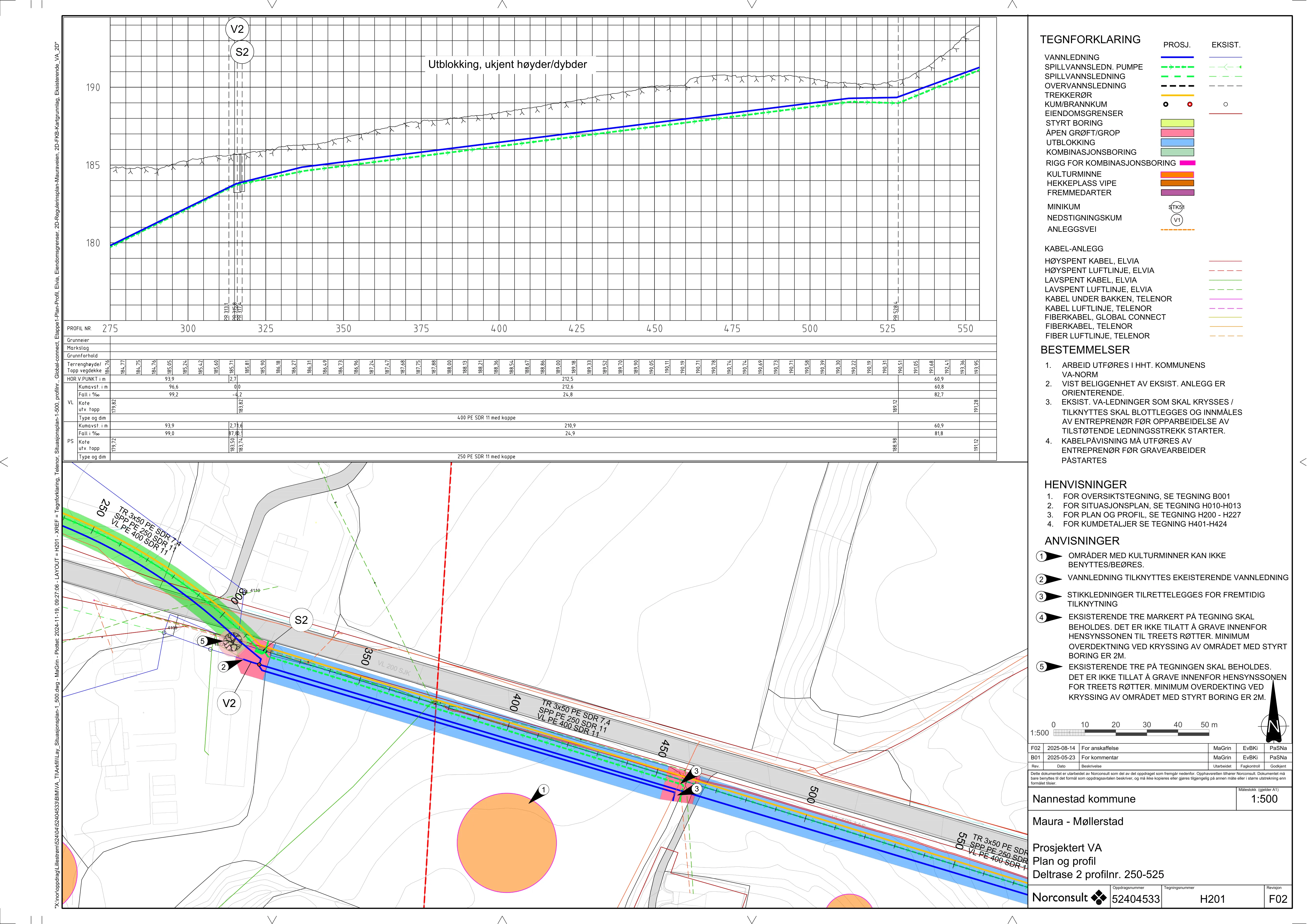This screenshot has width=1307, height=924.
Task: Click the revision date 2025-05-23
Action: click(x=1061, y=758)
